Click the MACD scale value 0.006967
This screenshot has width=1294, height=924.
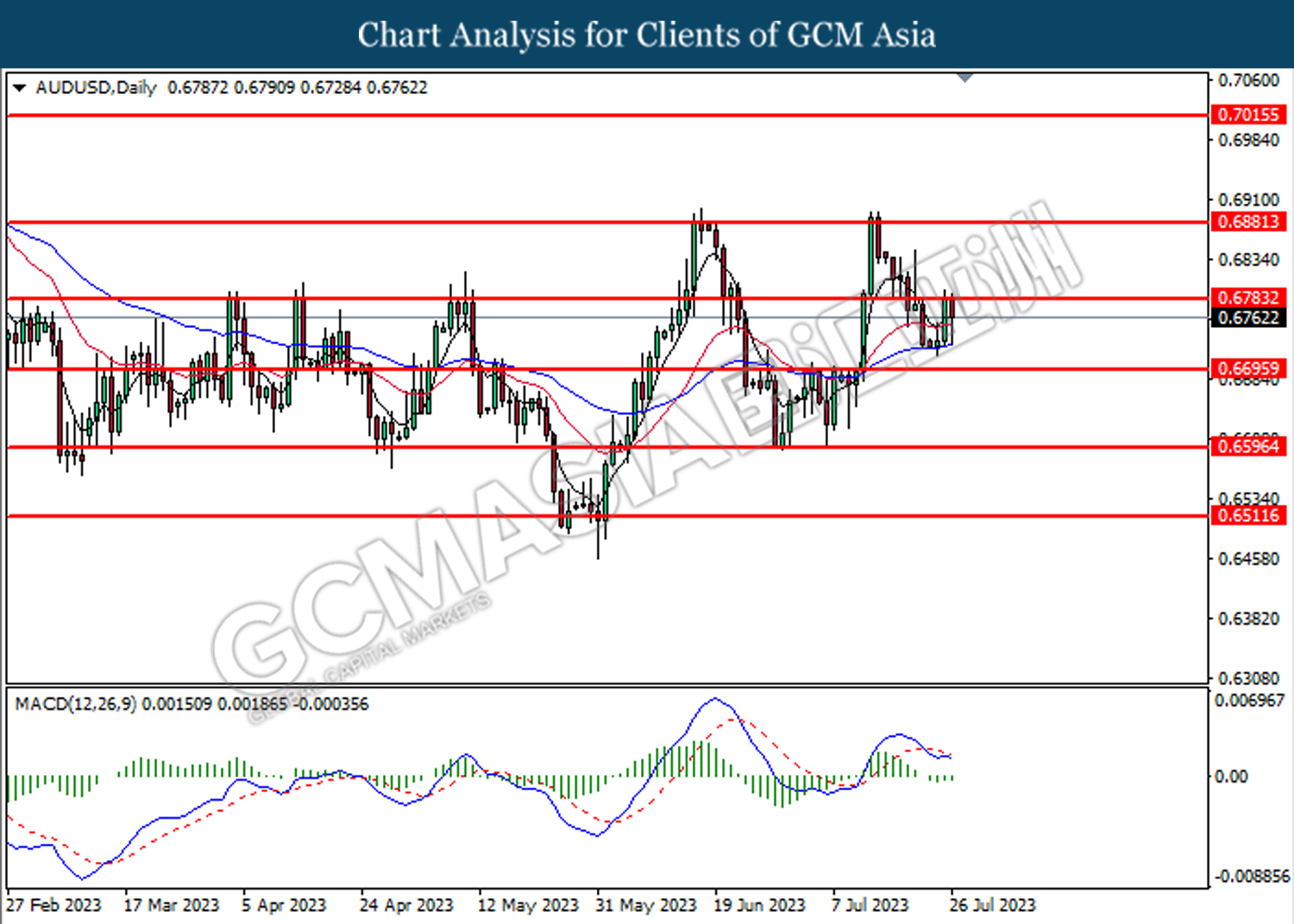[x=1250, y=701]
